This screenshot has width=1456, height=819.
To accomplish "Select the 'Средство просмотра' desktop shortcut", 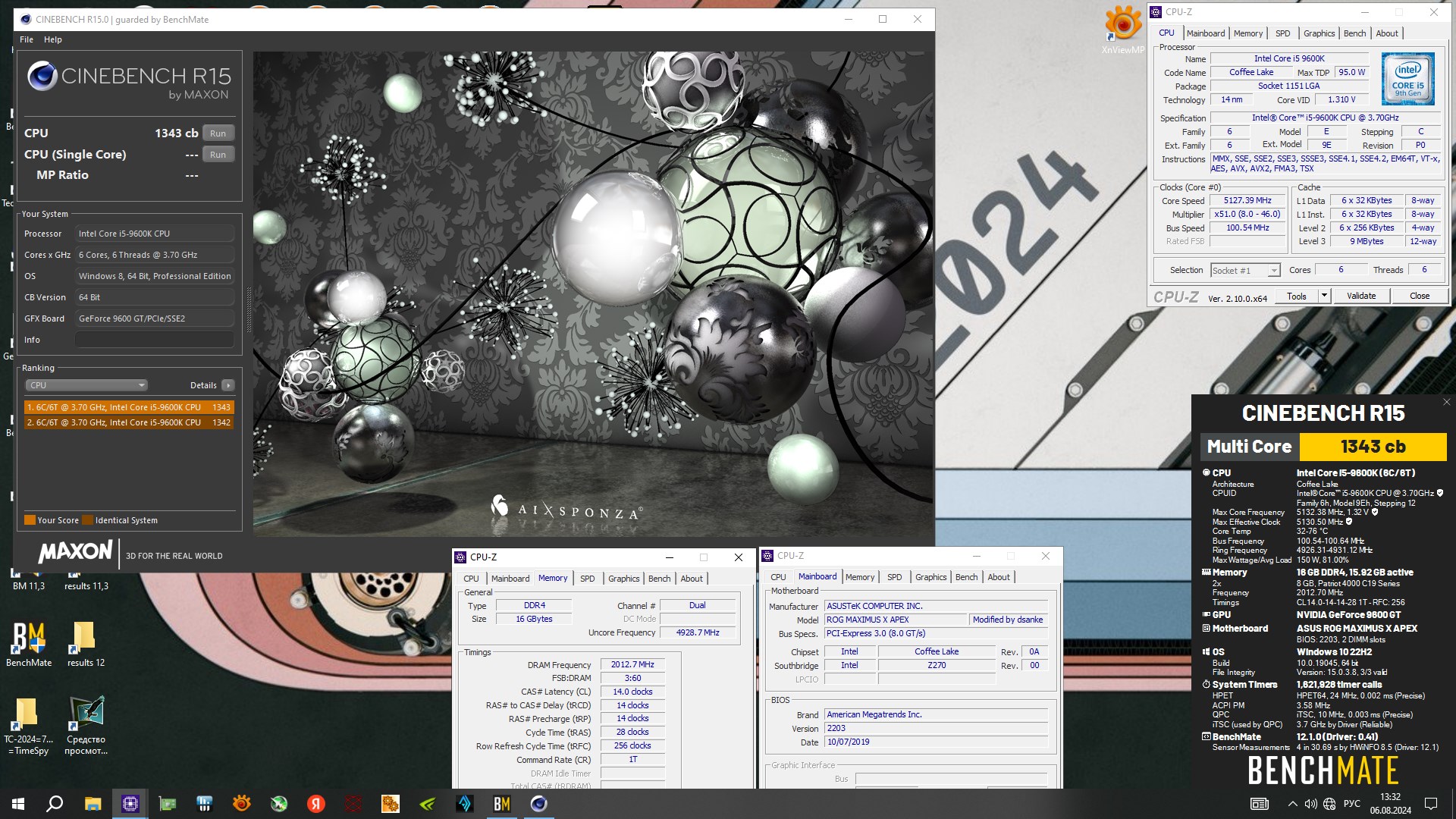I will click(86, 726).
